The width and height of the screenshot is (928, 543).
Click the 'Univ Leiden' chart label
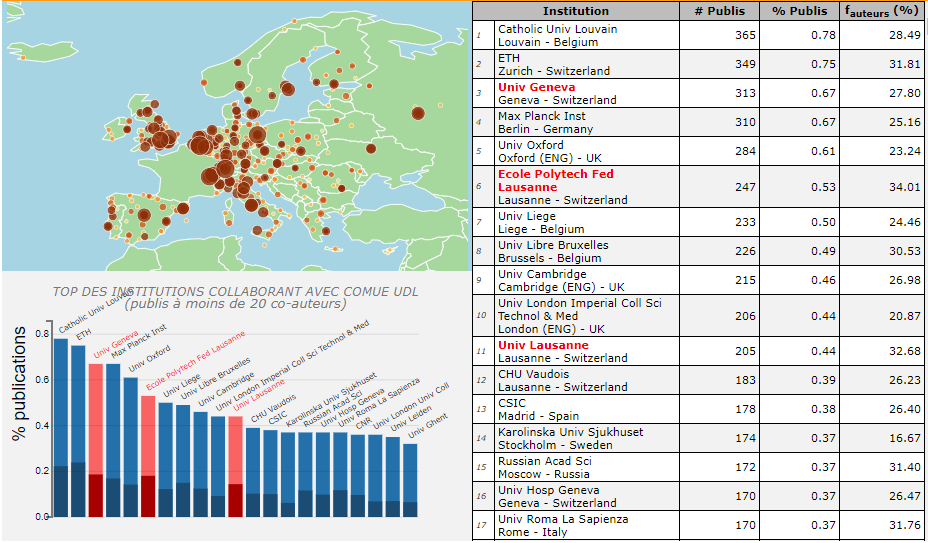pyautogui.click(x=411, y=419)
